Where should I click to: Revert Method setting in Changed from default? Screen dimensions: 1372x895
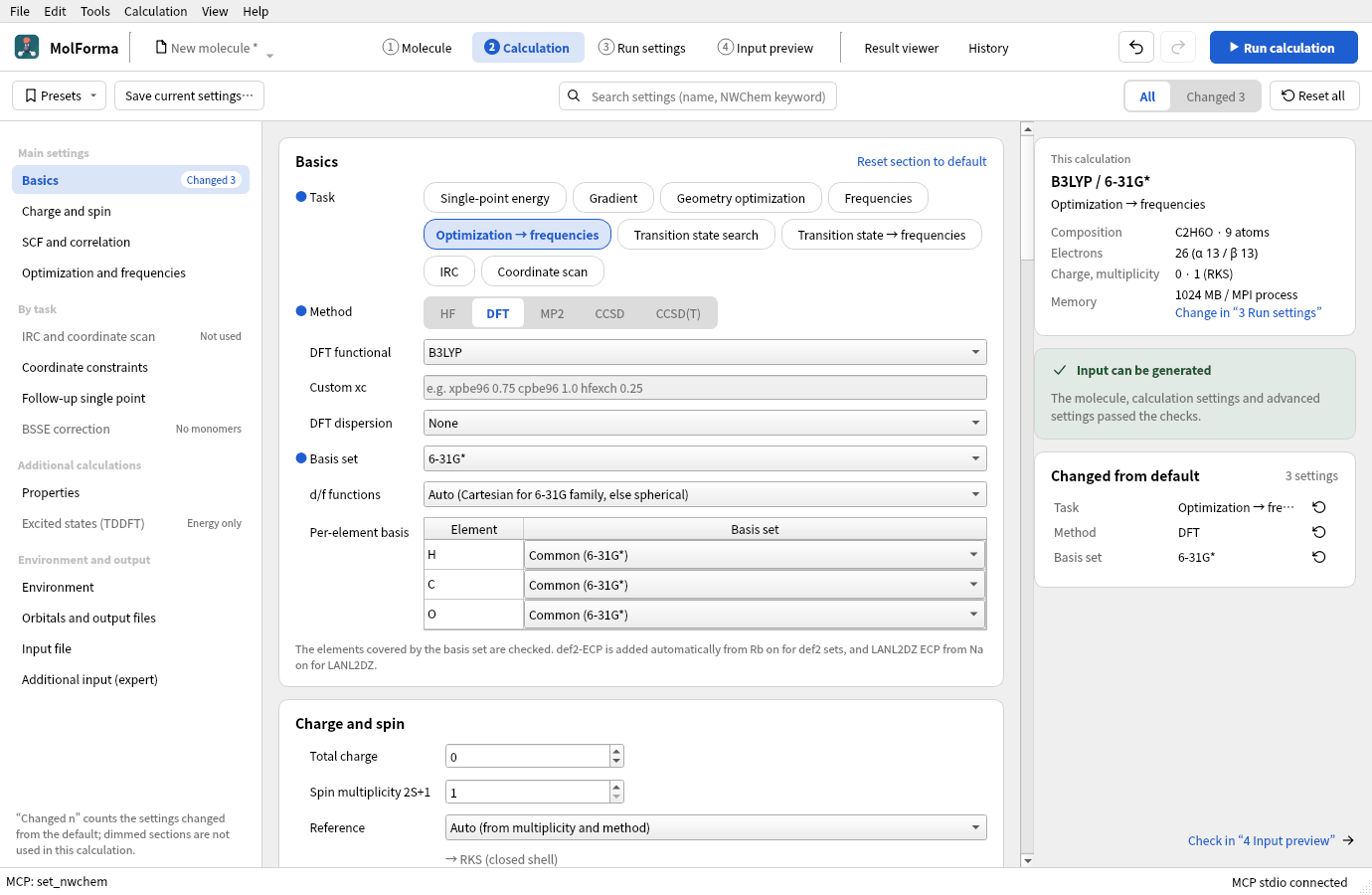(x=1319, y=532)
